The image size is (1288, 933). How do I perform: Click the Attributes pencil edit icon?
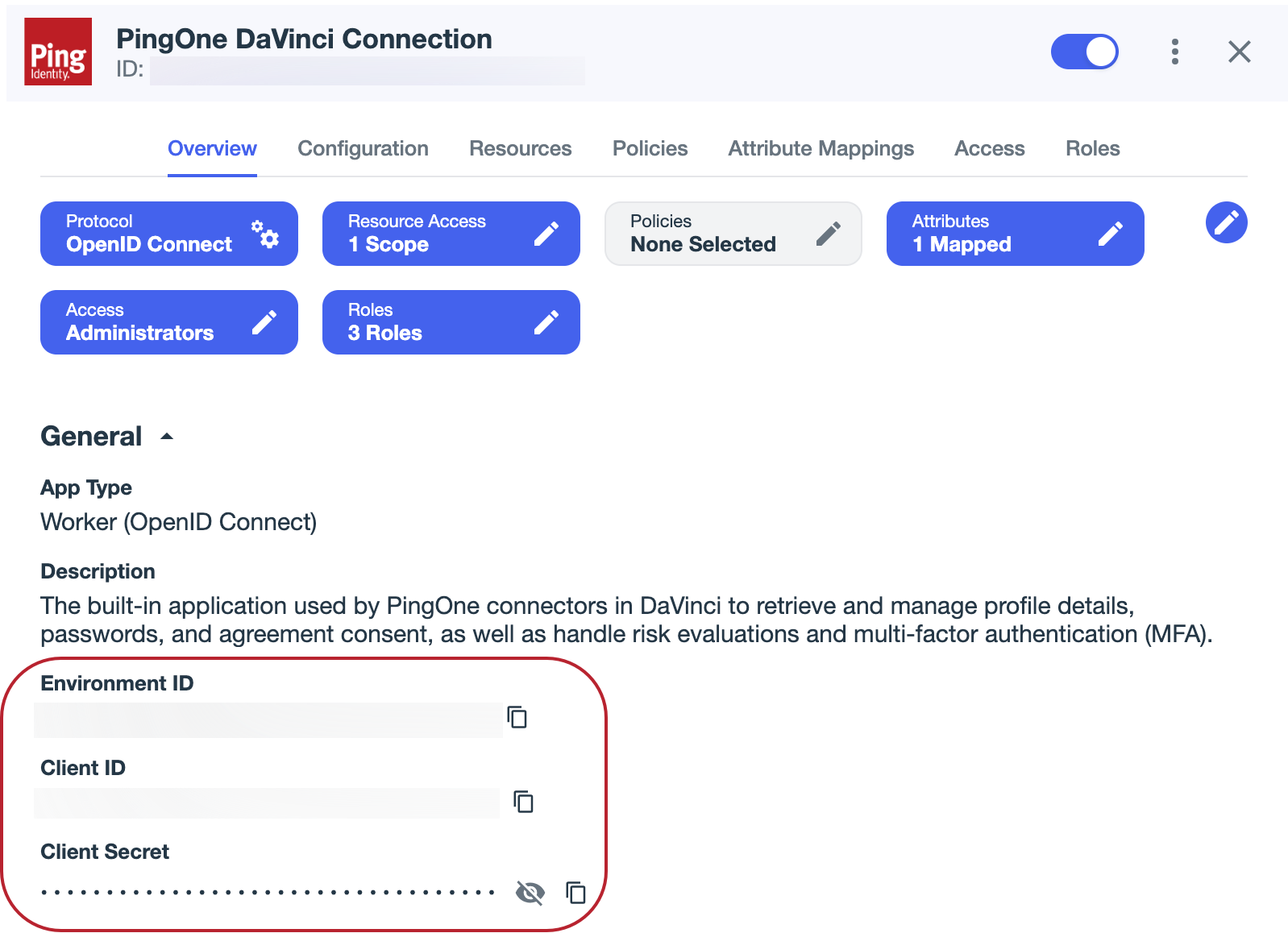1113,233
